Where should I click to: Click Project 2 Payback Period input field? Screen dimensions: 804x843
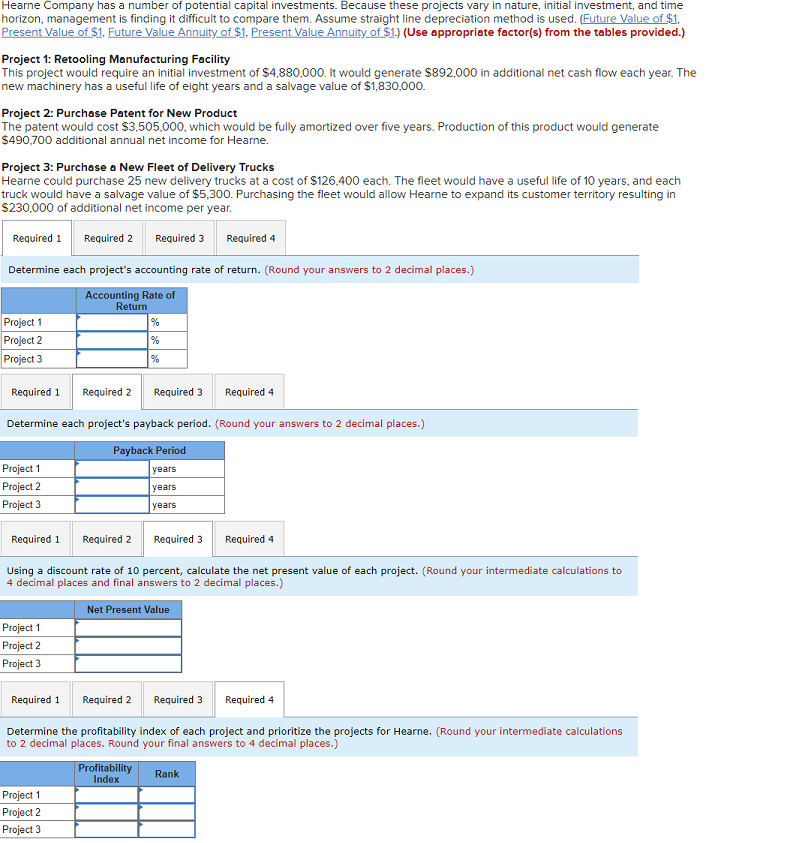112,487
